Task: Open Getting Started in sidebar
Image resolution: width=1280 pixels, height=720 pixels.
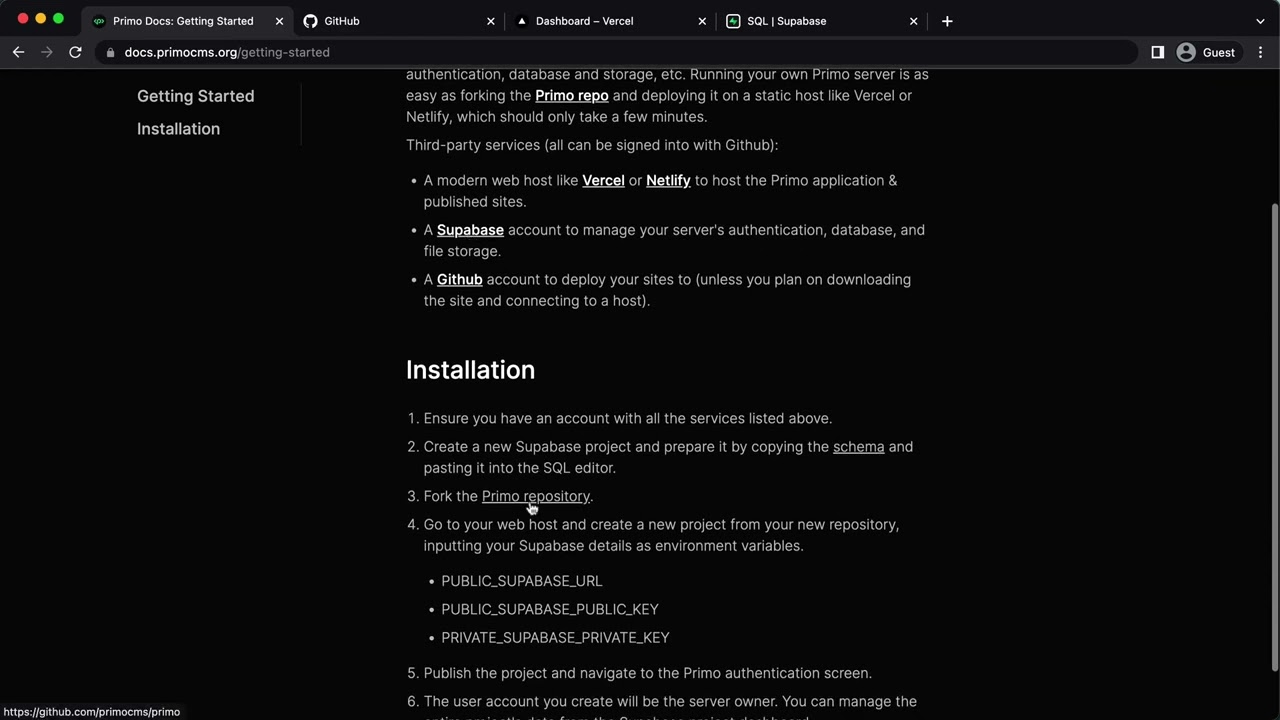Action: click(x=196, y=96)
